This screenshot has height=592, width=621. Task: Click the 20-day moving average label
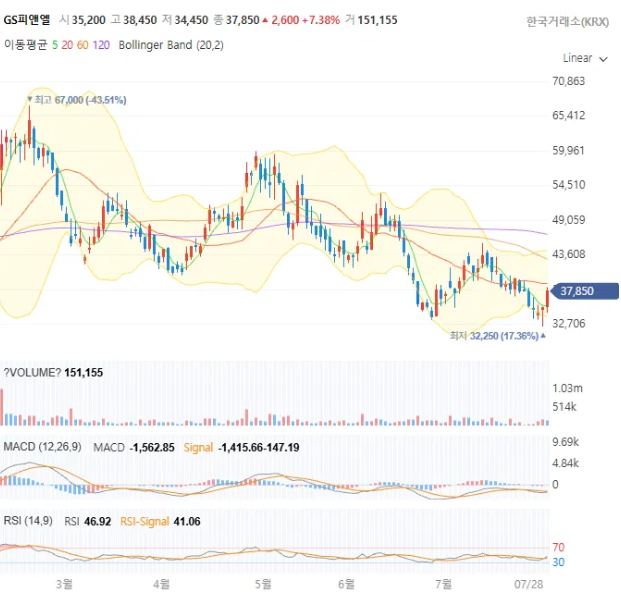[x=67, y=45]
